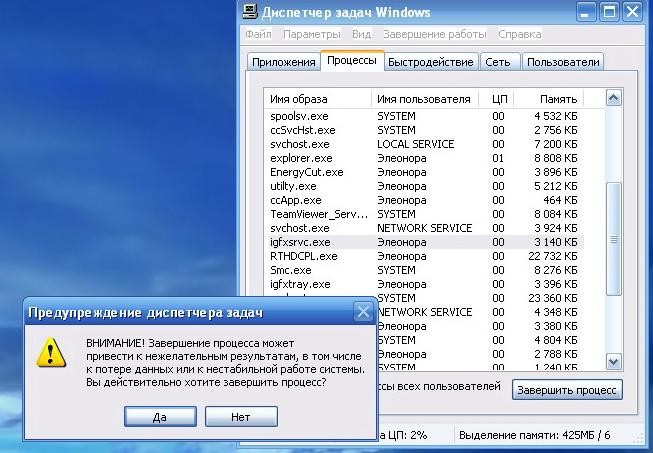Minimize the Диспетчер задач Windows window

(x=586, y=12)
